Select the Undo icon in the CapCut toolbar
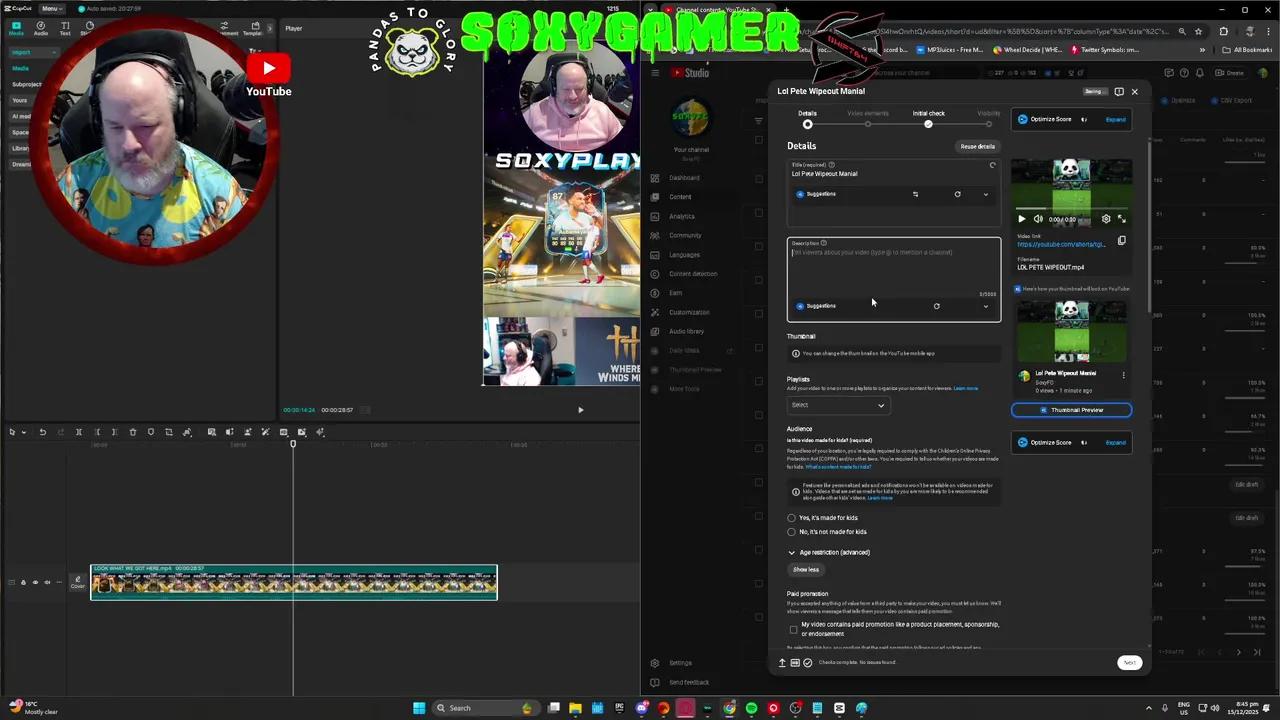Screen dimensions: 1280x720 [43, 432]
